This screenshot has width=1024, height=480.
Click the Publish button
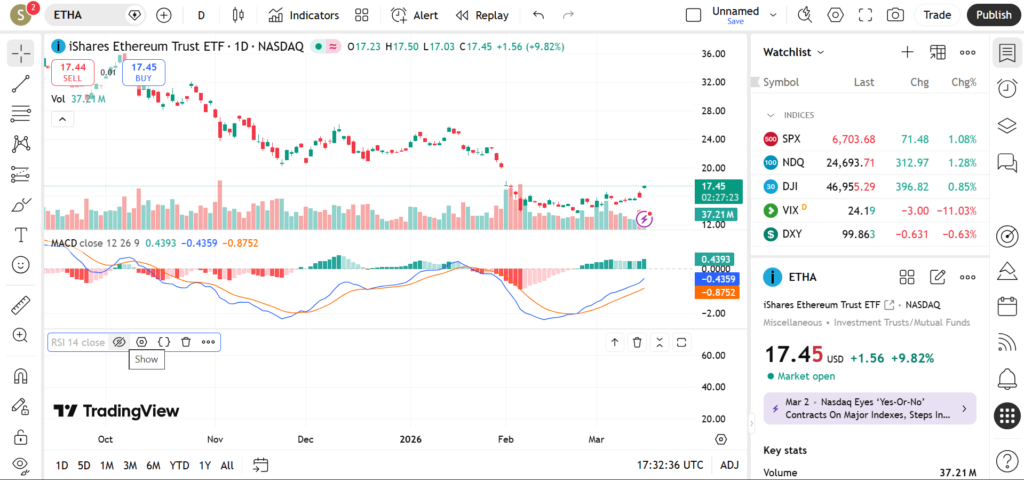[x=993, y=15]
